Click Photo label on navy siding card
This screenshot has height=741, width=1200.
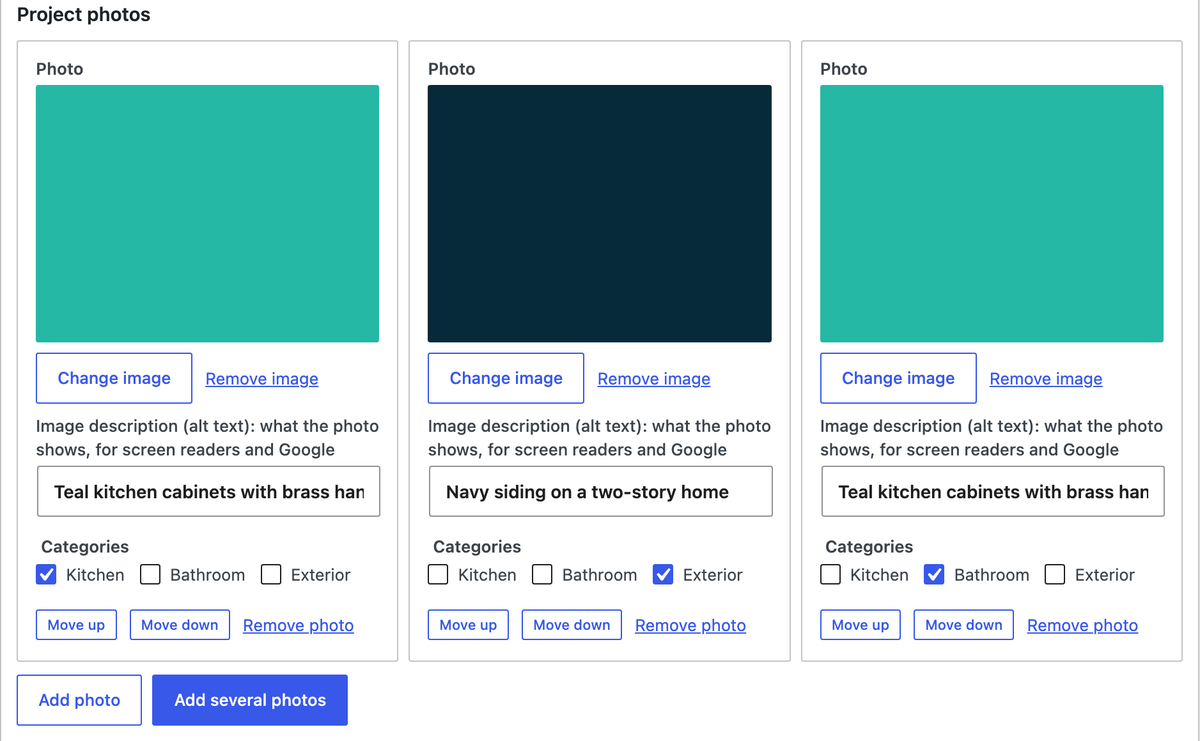coord(451,69)
